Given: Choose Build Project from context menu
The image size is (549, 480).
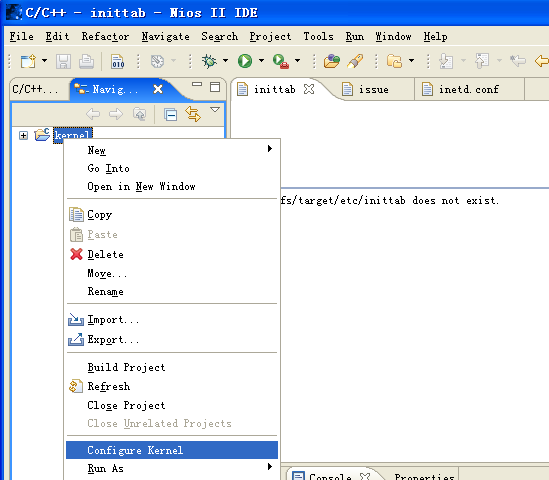Looking at the screenshot, I should (x=172, y=367).
